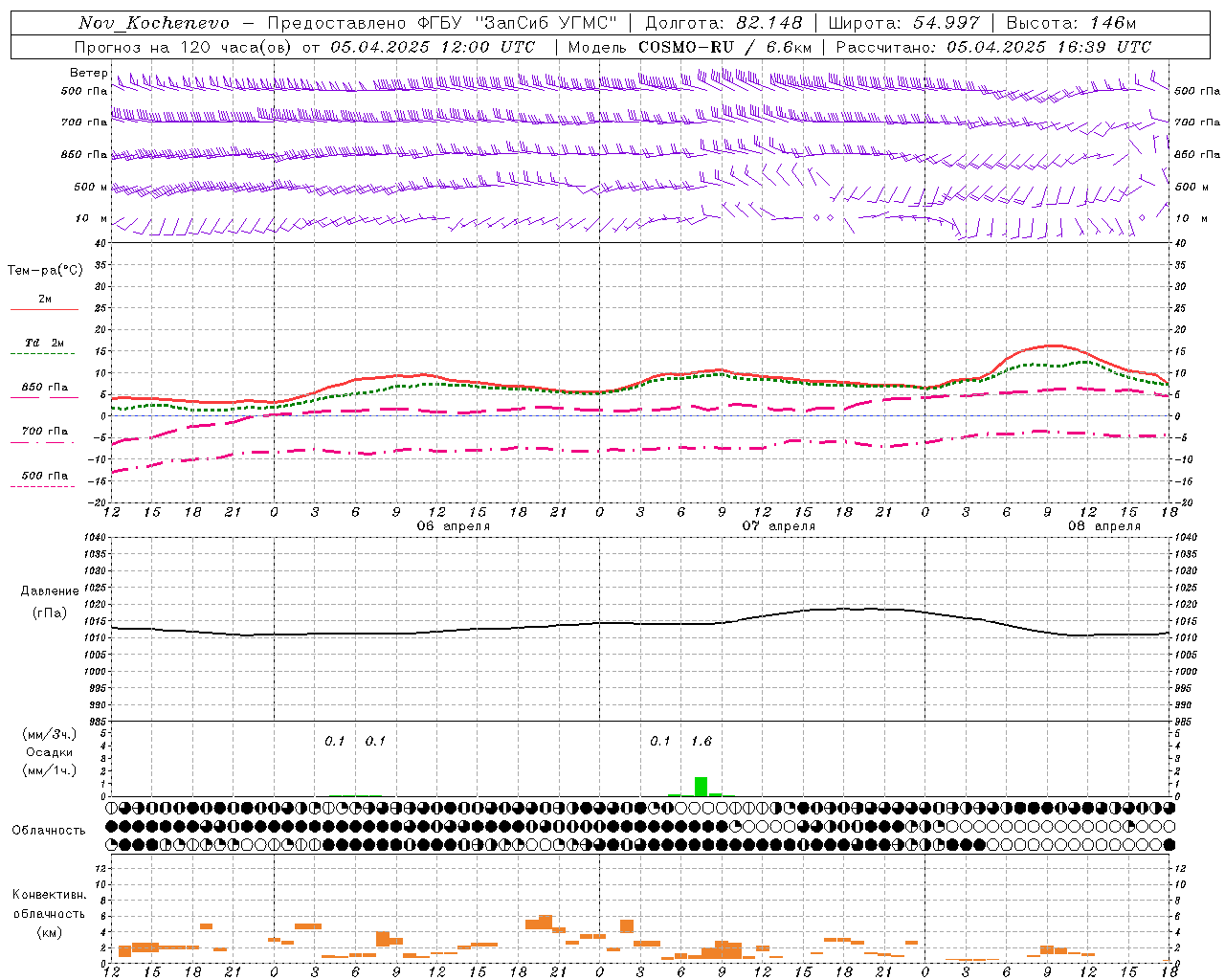Click the 850 гПа temperature legend line
This screenshot has width=1225, height=980.
42,398
